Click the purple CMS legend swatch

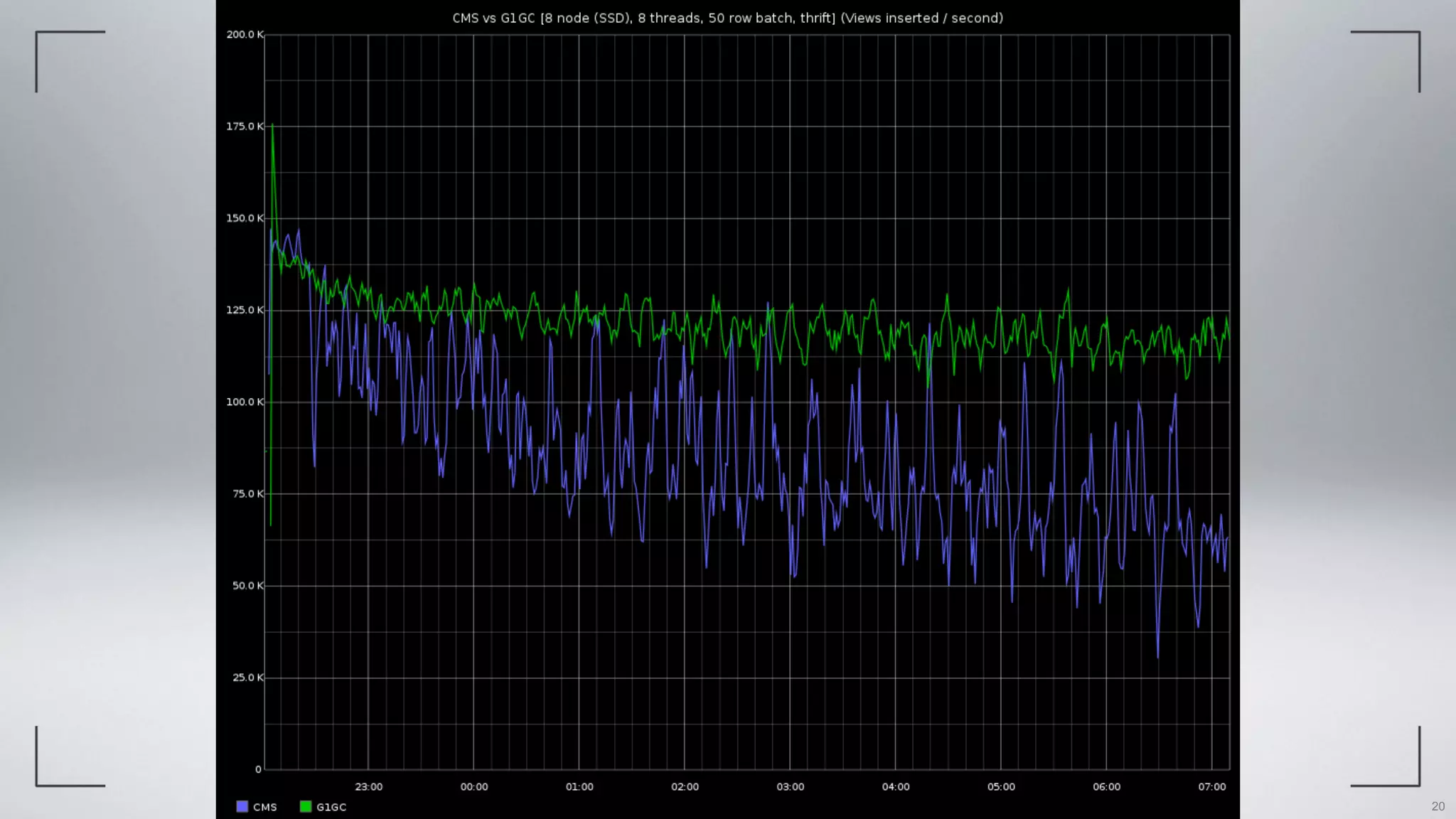click(242, 807)
